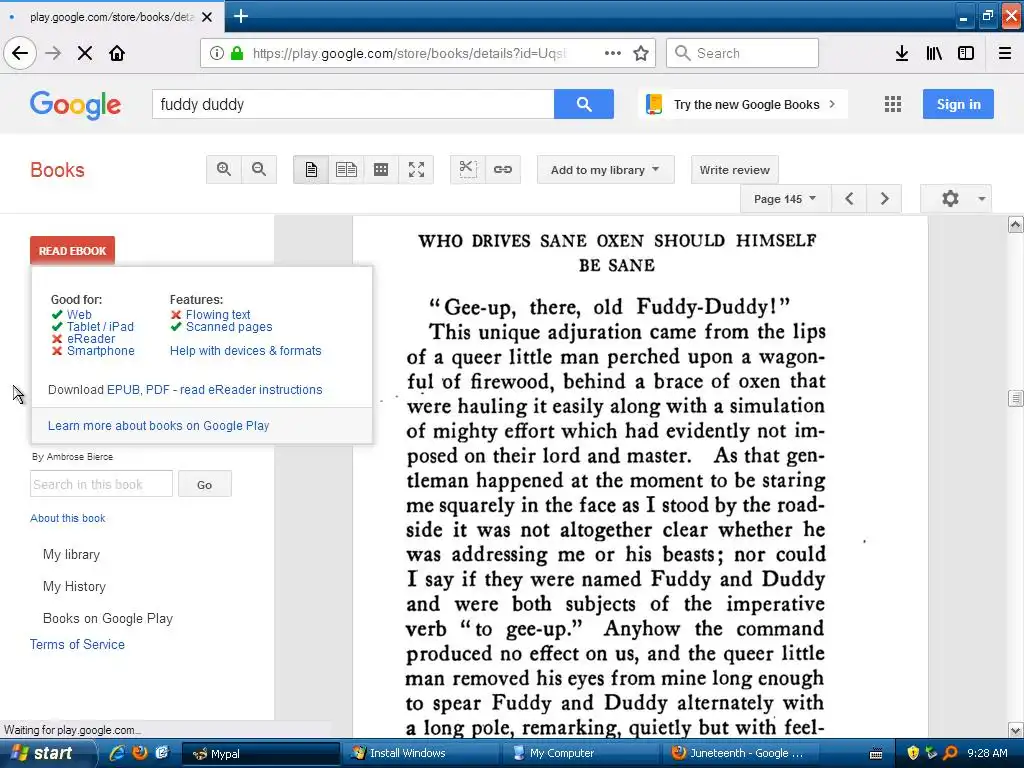
Task: Select the play.google.com browser tab
Action: point(111,16)
